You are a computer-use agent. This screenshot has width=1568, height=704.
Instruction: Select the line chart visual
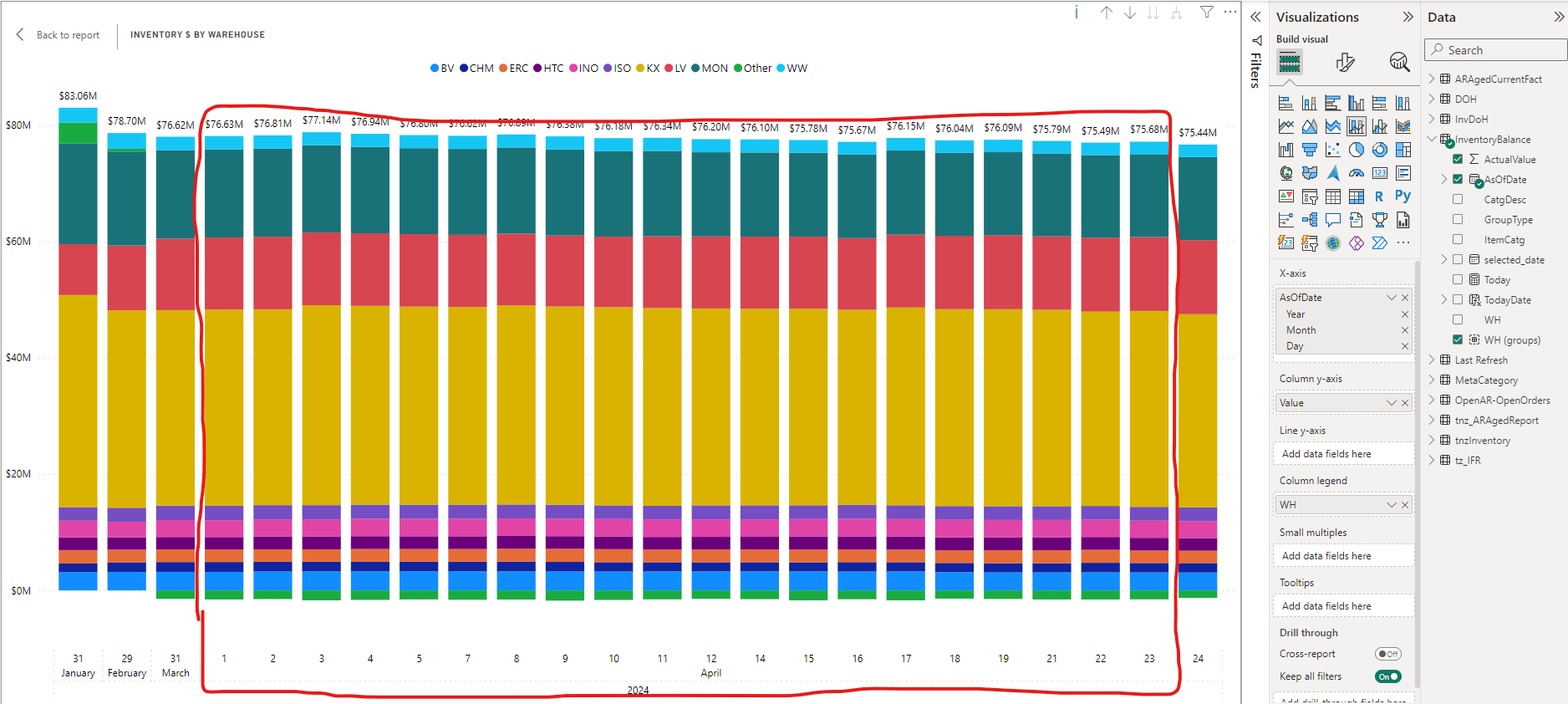click(x=1286, y=126)
